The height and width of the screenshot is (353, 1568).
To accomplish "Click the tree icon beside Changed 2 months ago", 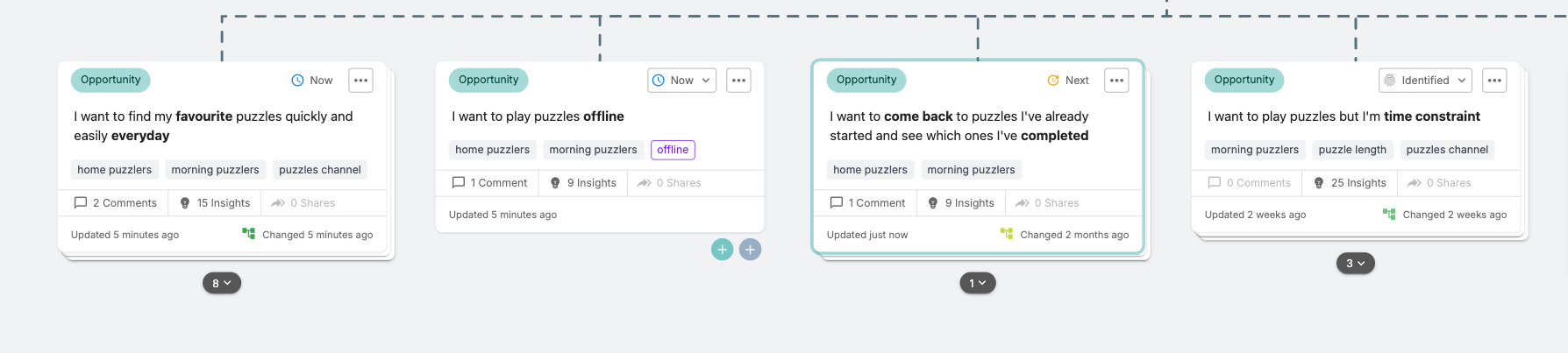I will [1007, 234].
